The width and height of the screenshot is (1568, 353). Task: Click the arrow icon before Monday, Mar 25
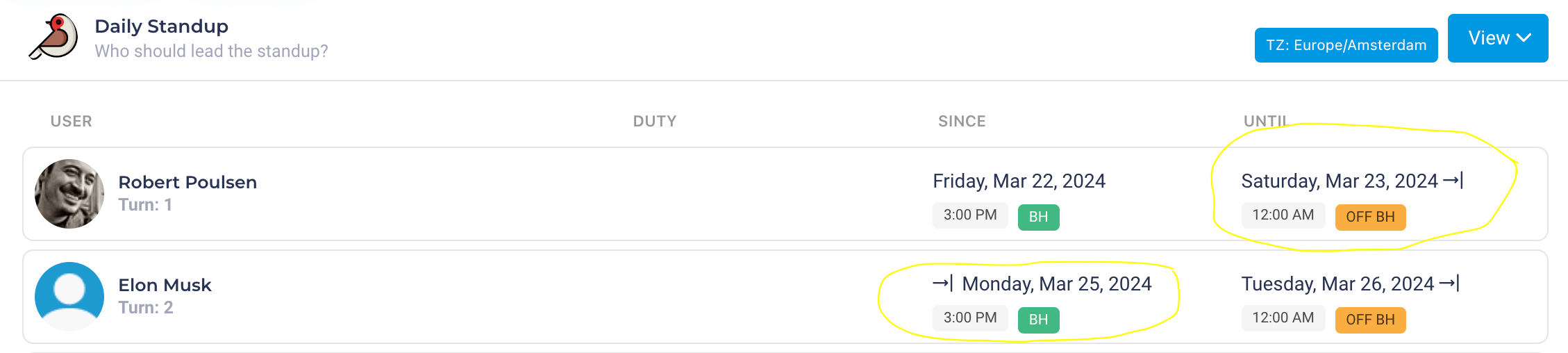pos(942,284)
